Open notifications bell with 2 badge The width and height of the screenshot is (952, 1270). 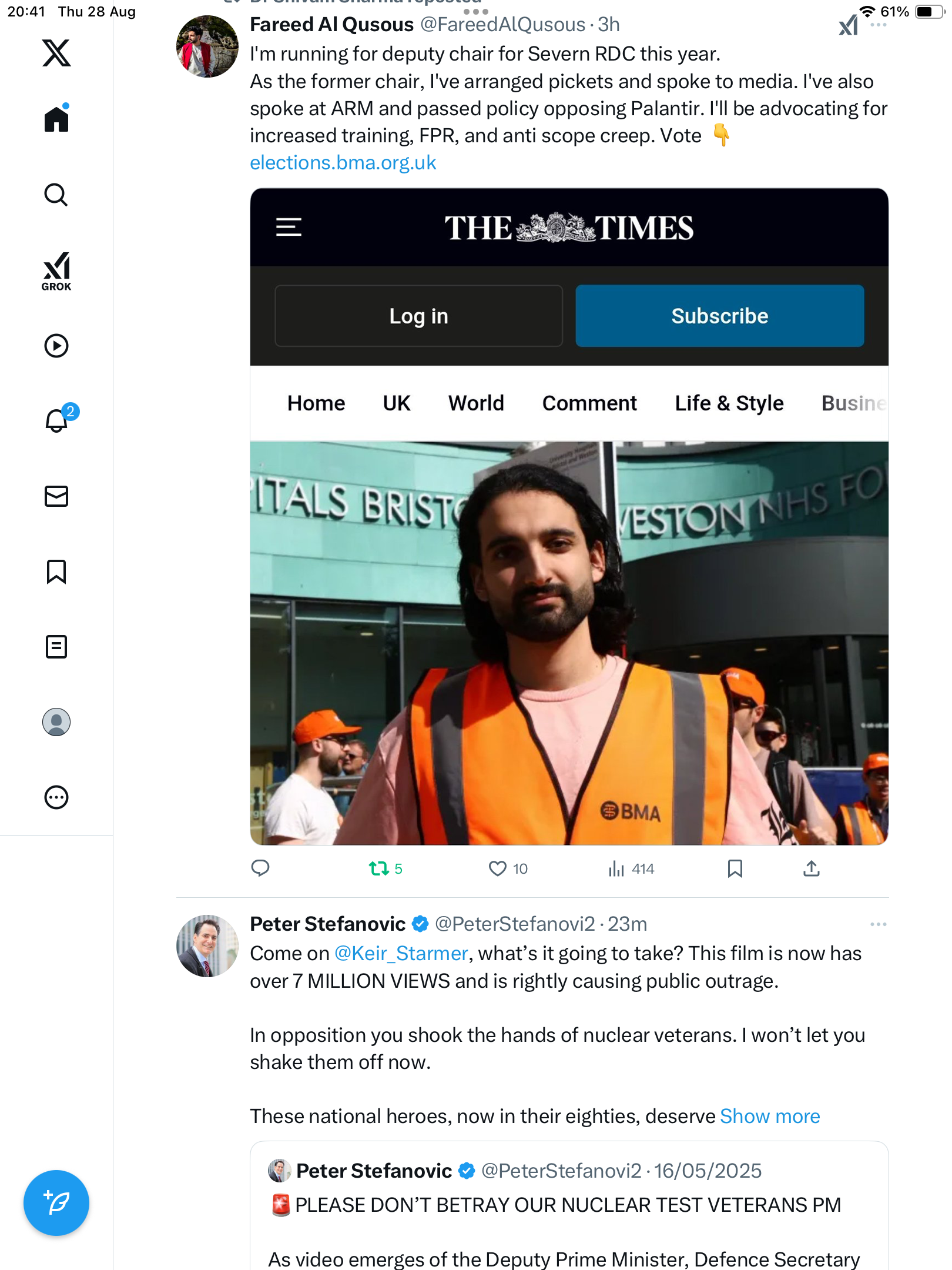click(56, 421)
